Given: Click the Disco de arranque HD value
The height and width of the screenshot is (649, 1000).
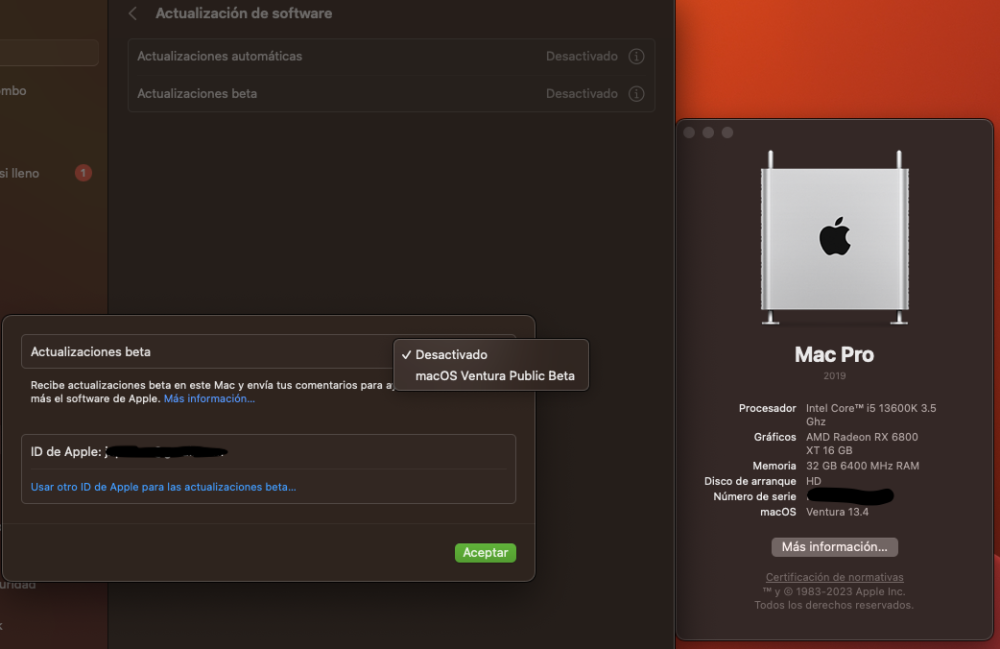Looking at the screenshot, I should 814,481.
